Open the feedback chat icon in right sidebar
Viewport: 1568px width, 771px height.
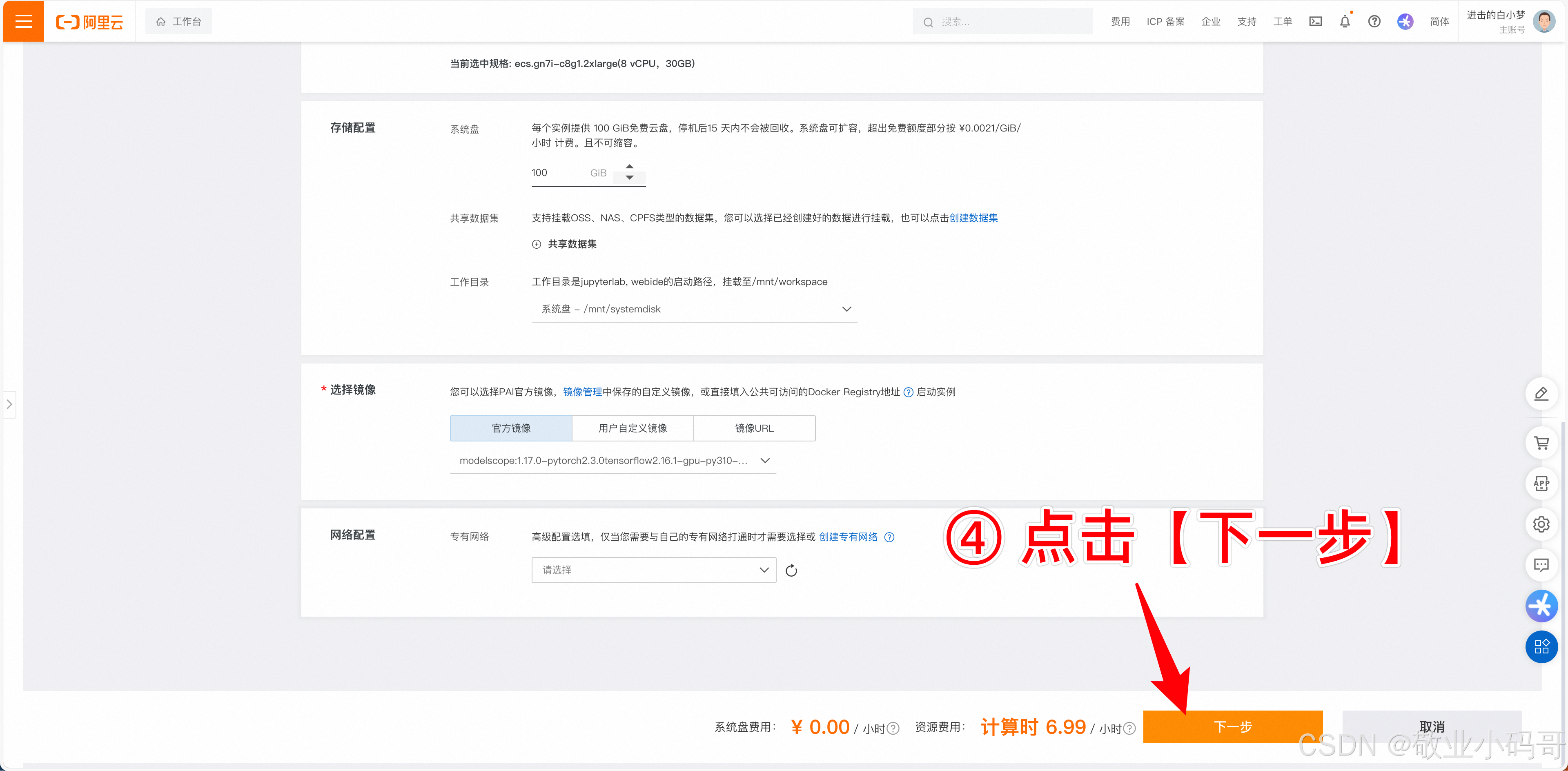[1542, 565]
